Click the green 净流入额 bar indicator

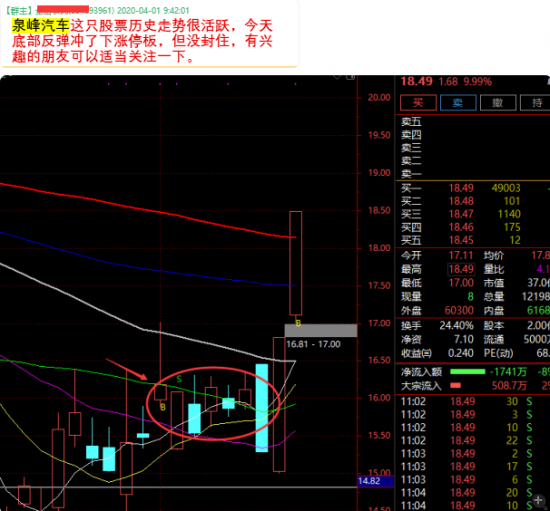click(x=468, y=372)
